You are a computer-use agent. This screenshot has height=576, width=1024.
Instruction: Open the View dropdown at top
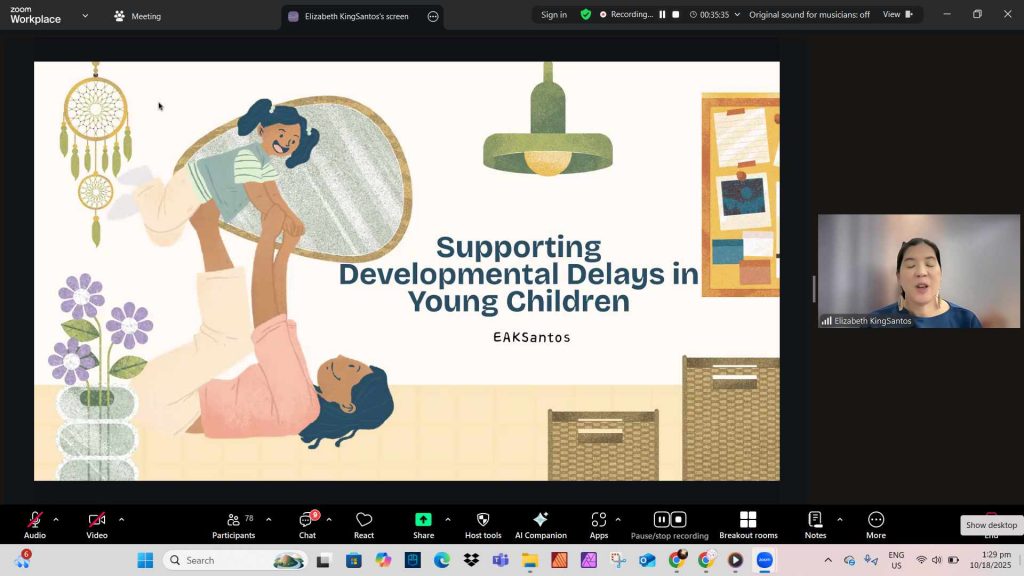(x=897, y=15)
